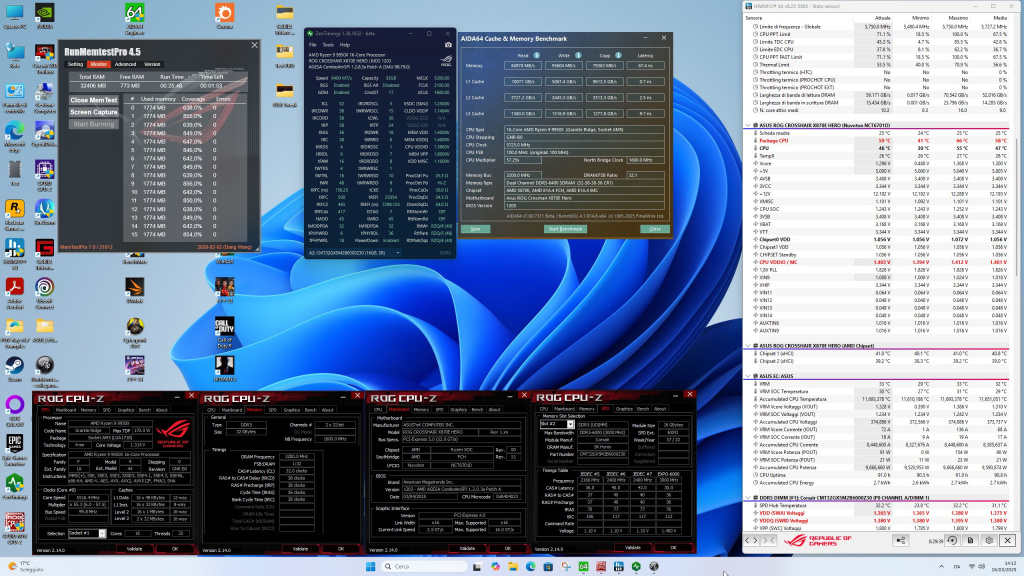
Task: Click the AIDA64 icon in the taskbar
Action: pyautogui.click(x=583, y=566)
